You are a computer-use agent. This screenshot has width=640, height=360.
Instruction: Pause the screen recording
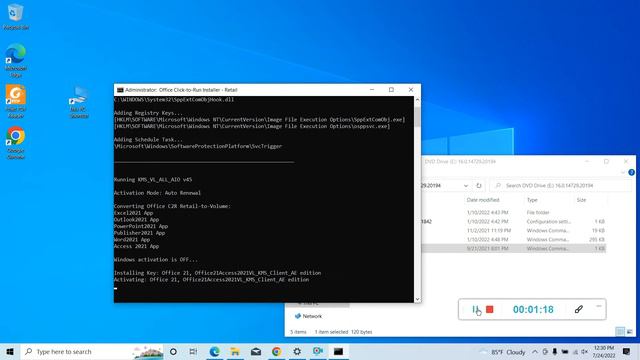[476, 309]
